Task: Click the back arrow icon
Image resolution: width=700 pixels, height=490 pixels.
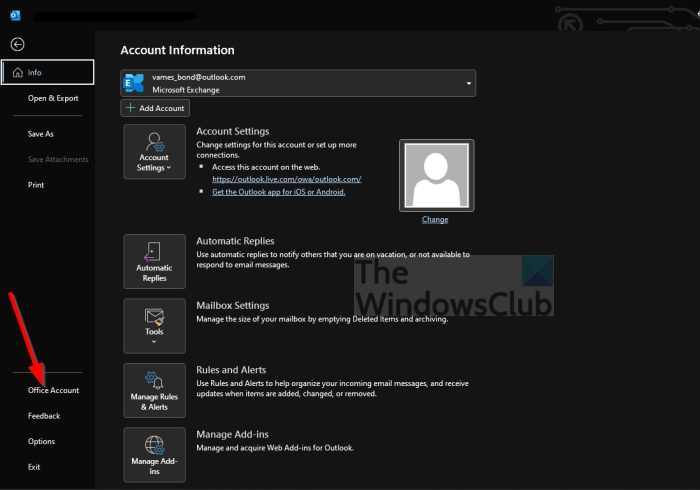Action: [17, 45]
